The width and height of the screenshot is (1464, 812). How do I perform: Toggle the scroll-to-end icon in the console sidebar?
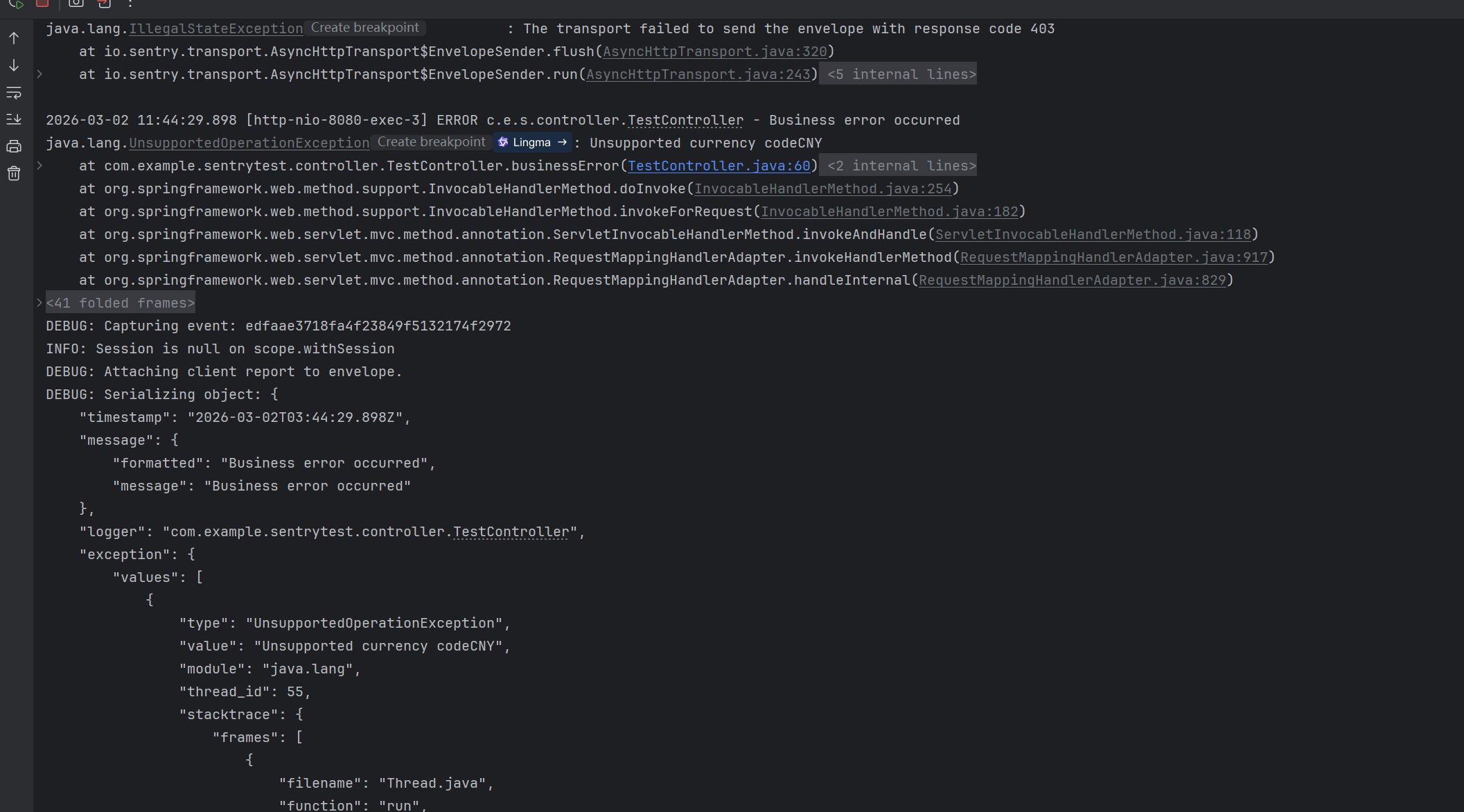coord(14,119)
